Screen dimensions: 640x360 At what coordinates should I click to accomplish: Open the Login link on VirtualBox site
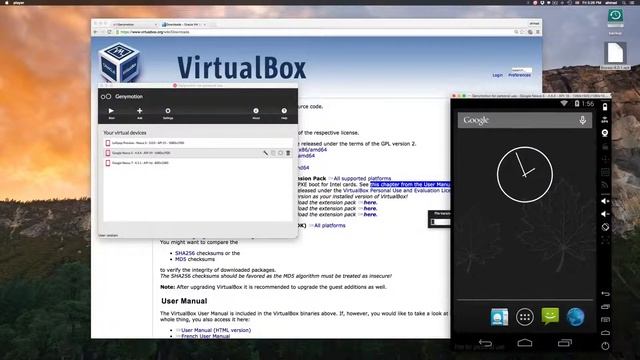[497, 75]
